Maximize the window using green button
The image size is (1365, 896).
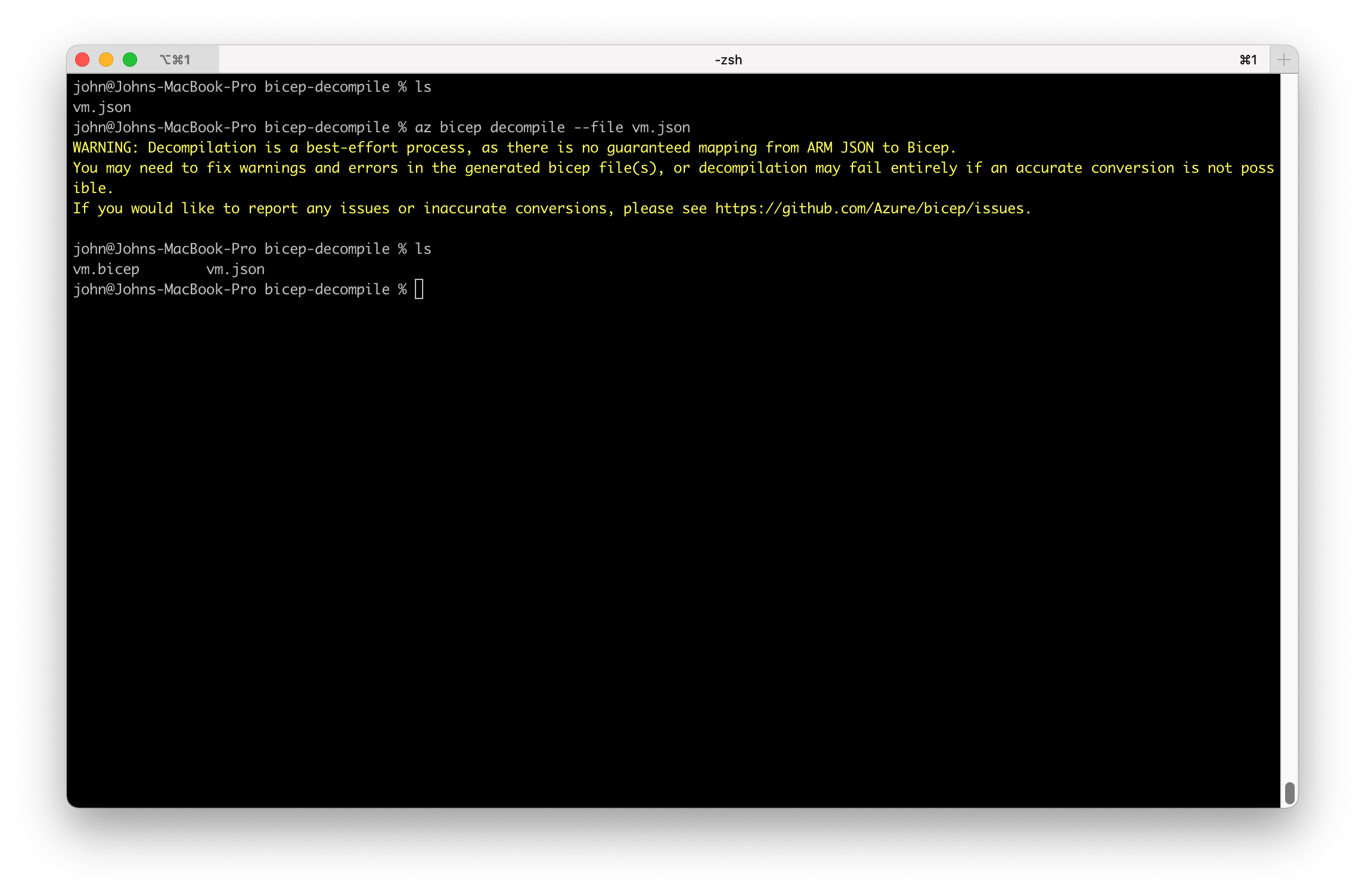130,60
